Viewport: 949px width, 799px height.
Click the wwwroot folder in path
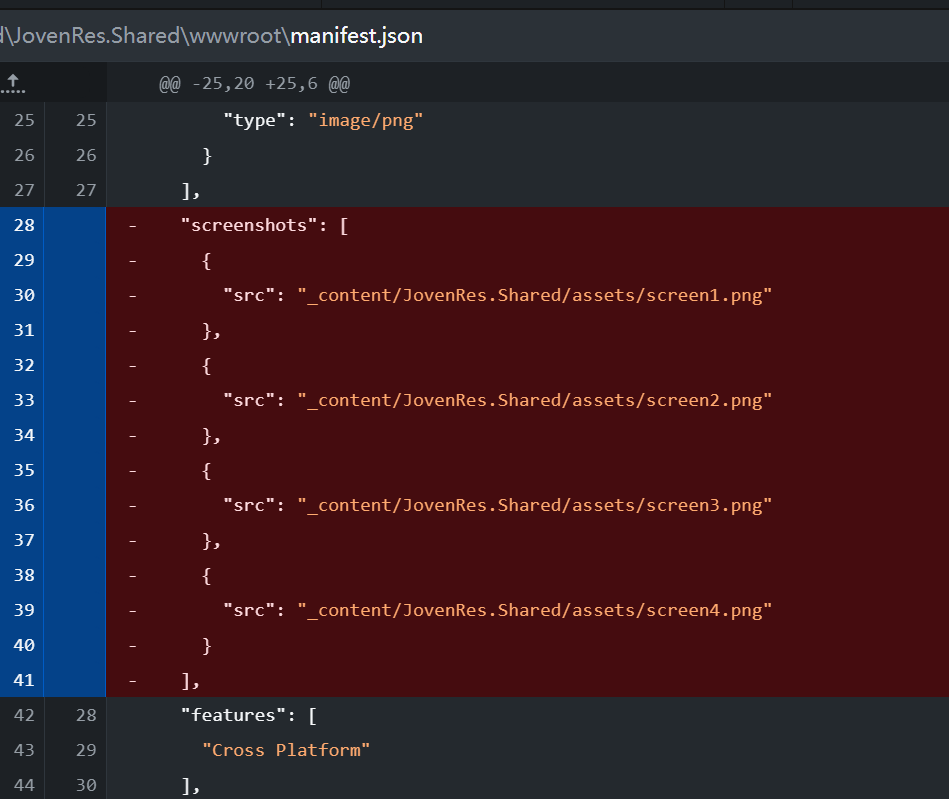pyautogui.click(x=236, y=36)
